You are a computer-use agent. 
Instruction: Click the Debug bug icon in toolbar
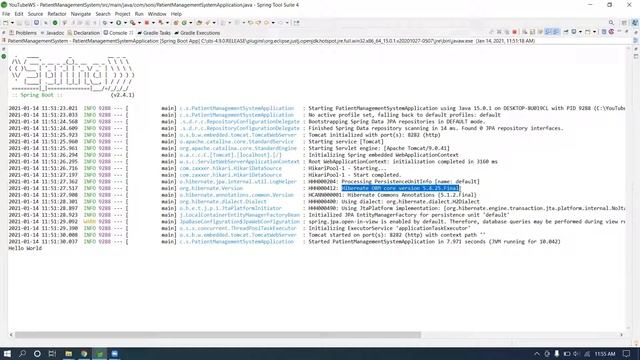[105, 23]
